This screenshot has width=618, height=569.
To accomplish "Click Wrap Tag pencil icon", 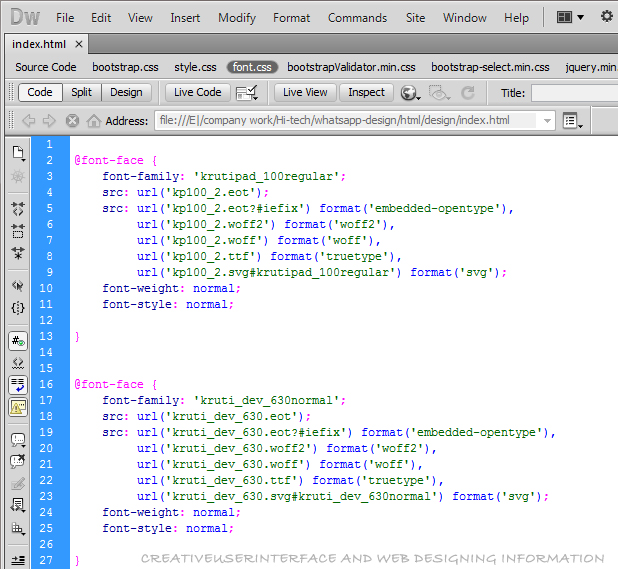I will (x=18, y=483).
